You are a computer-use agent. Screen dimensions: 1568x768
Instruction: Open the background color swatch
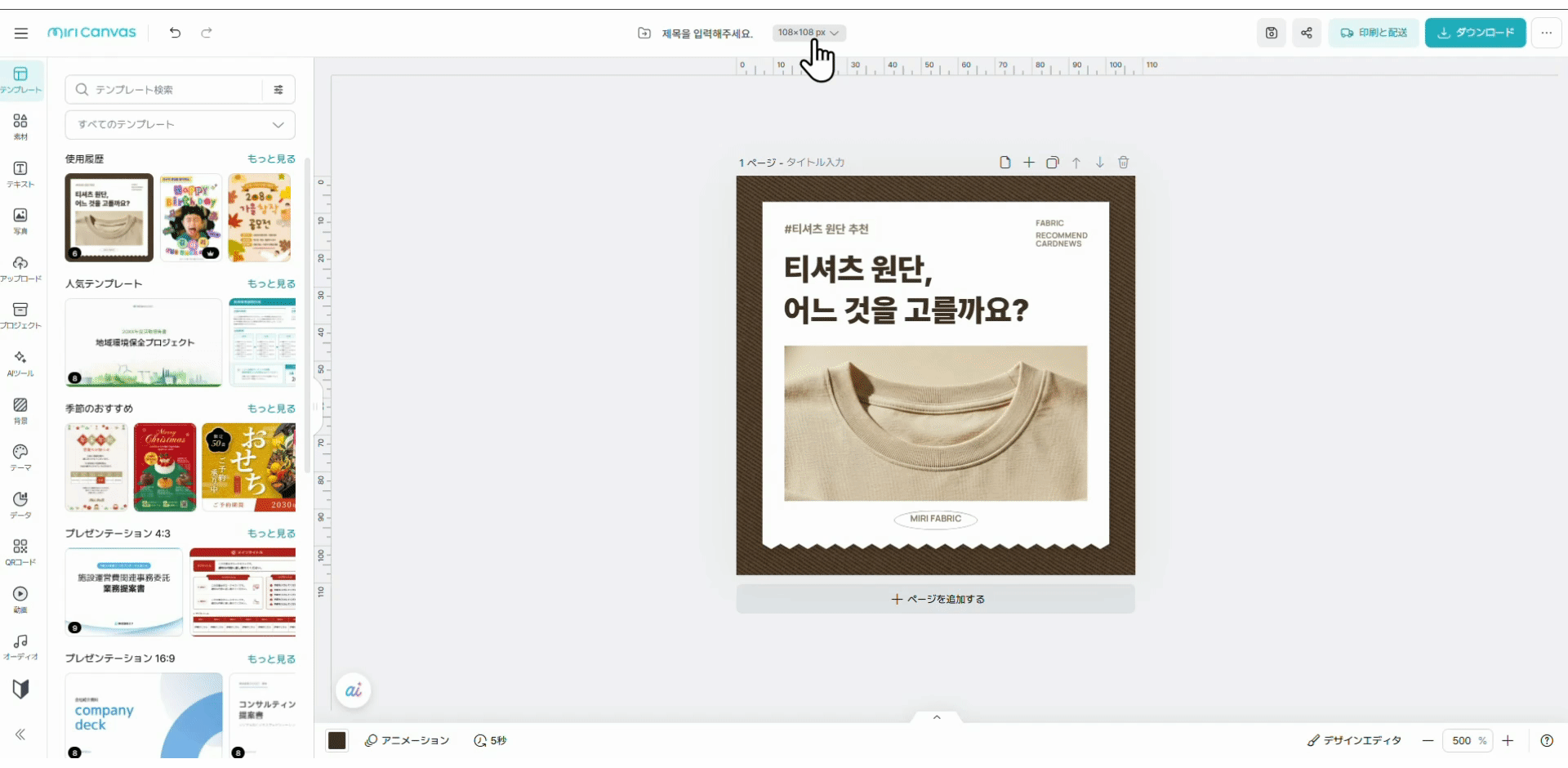(x=336, y=740)
